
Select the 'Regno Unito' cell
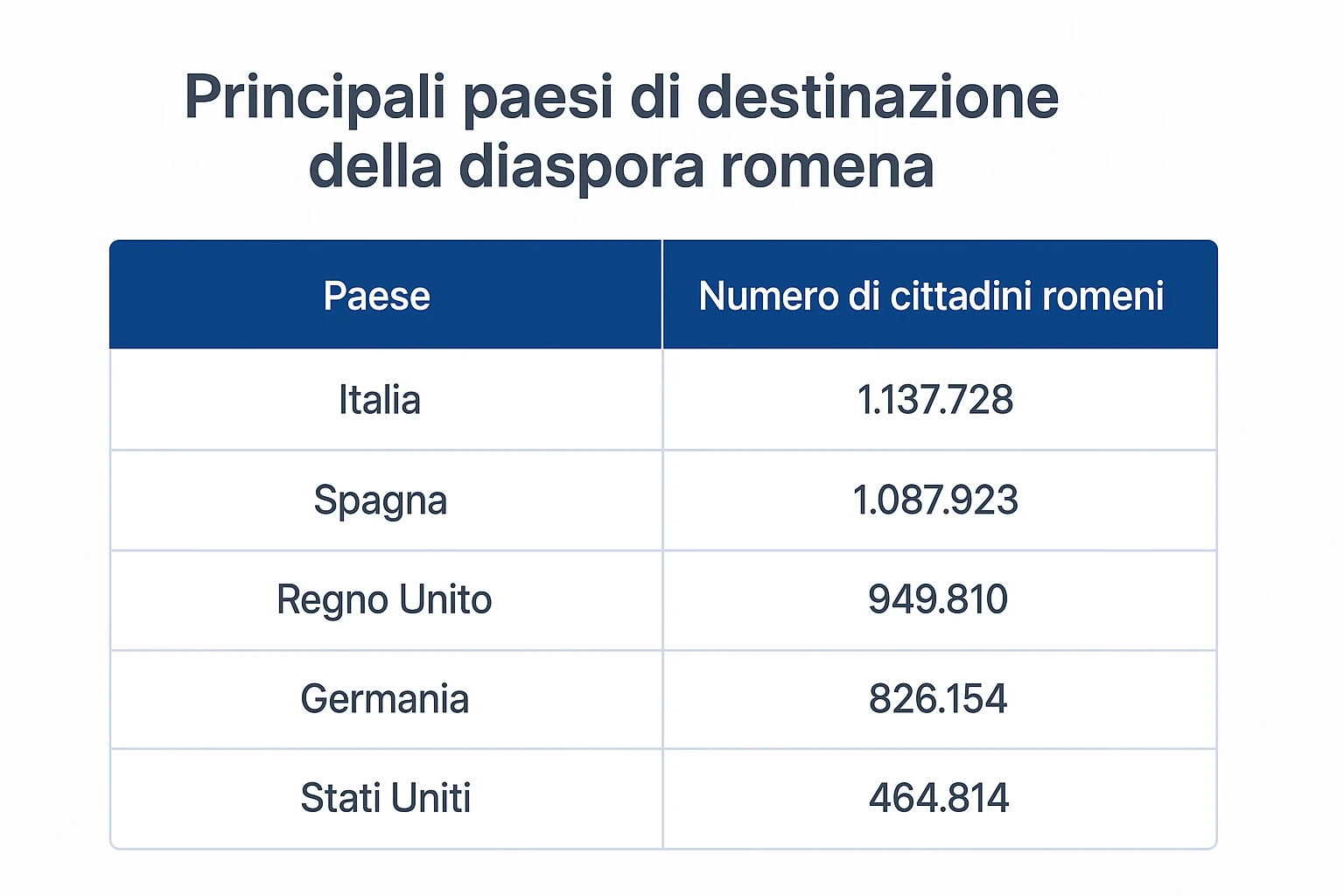(384, 600)
